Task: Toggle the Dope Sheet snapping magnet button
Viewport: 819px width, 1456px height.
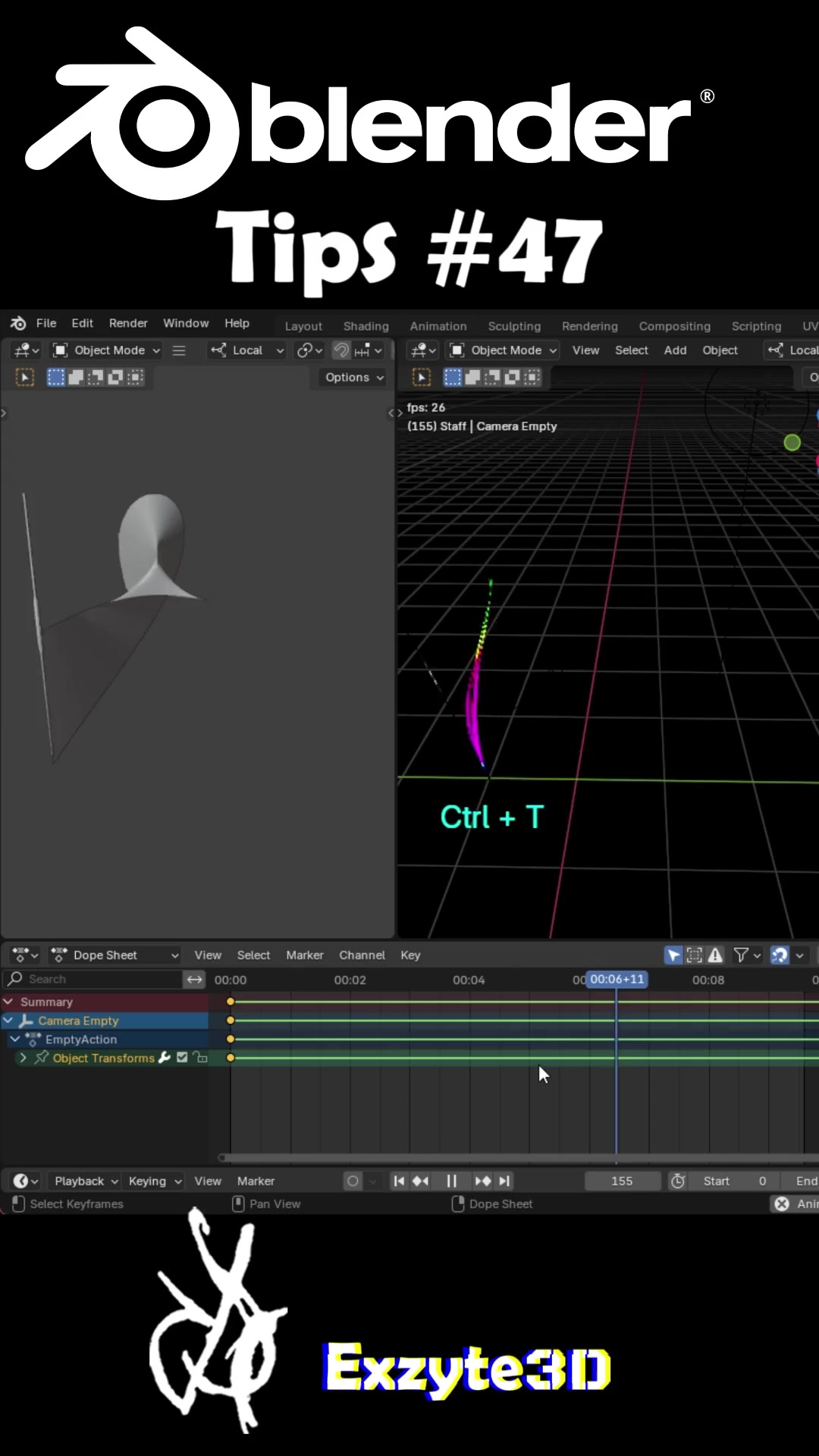Action: [x=780, y=955]
